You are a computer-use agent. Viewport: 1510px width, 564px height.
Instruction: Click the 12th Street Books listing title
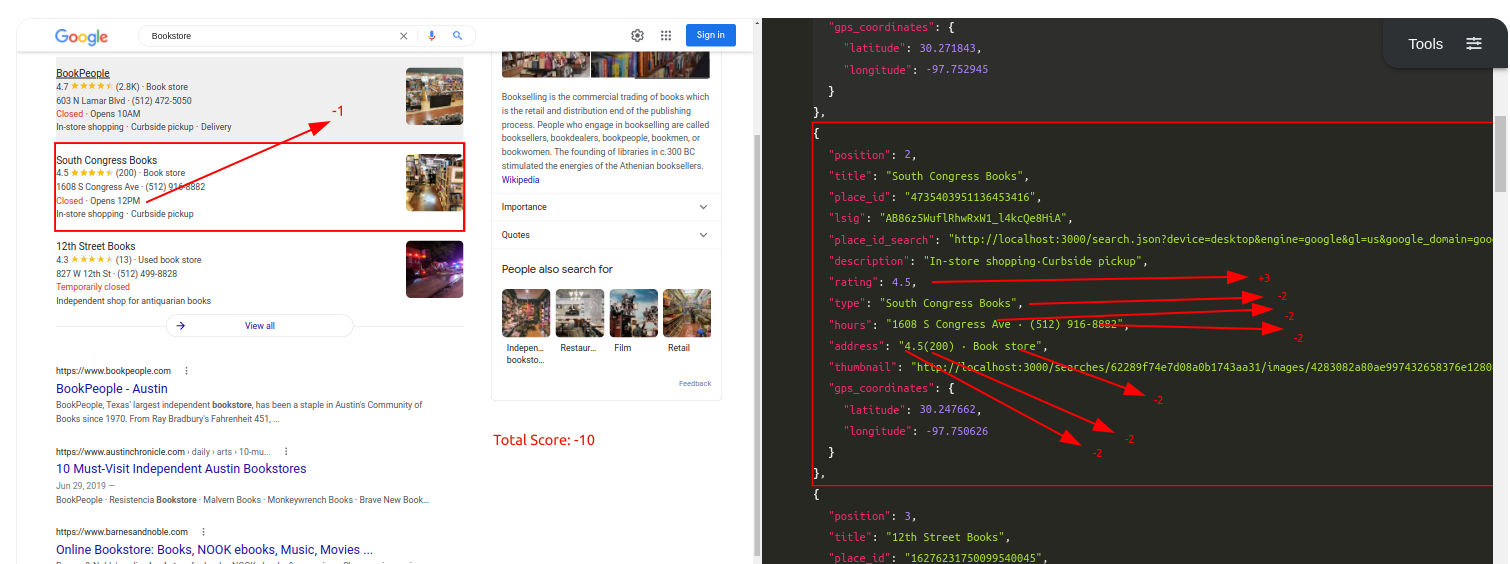click(96, 246)
